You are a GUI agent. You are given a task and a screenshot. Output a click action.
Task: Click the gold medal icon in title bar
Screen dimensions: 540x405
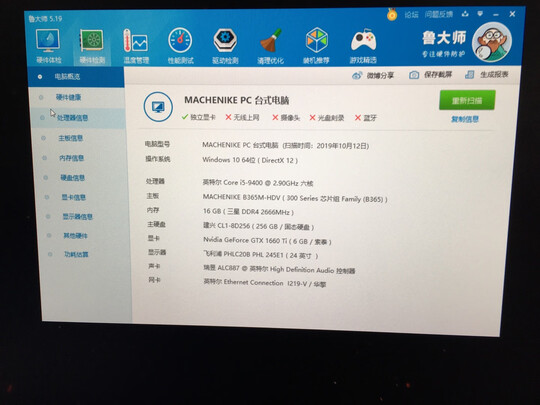point(392,14)
